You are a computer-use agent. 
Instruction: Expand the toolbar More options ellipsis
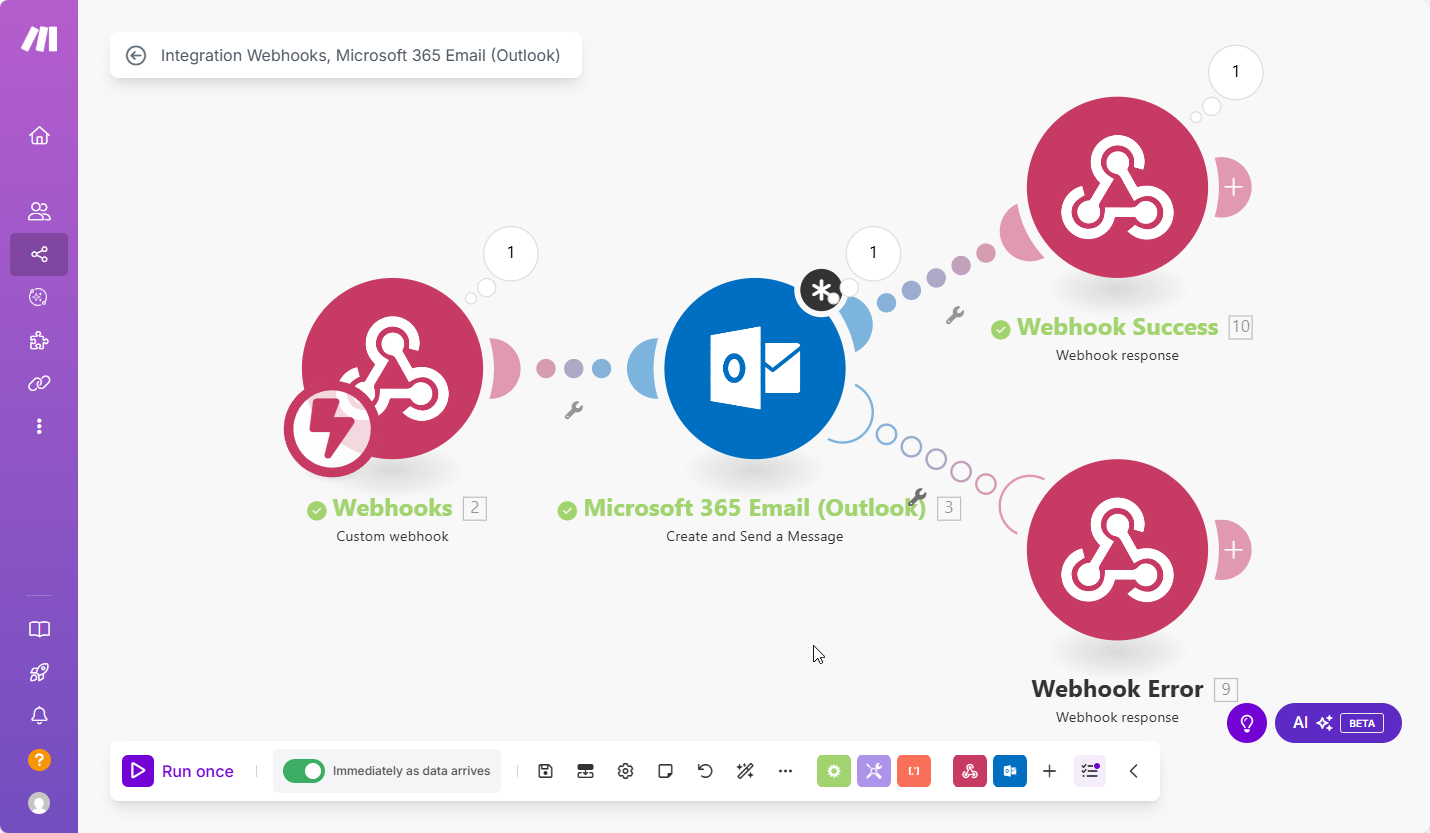point(785,771)
